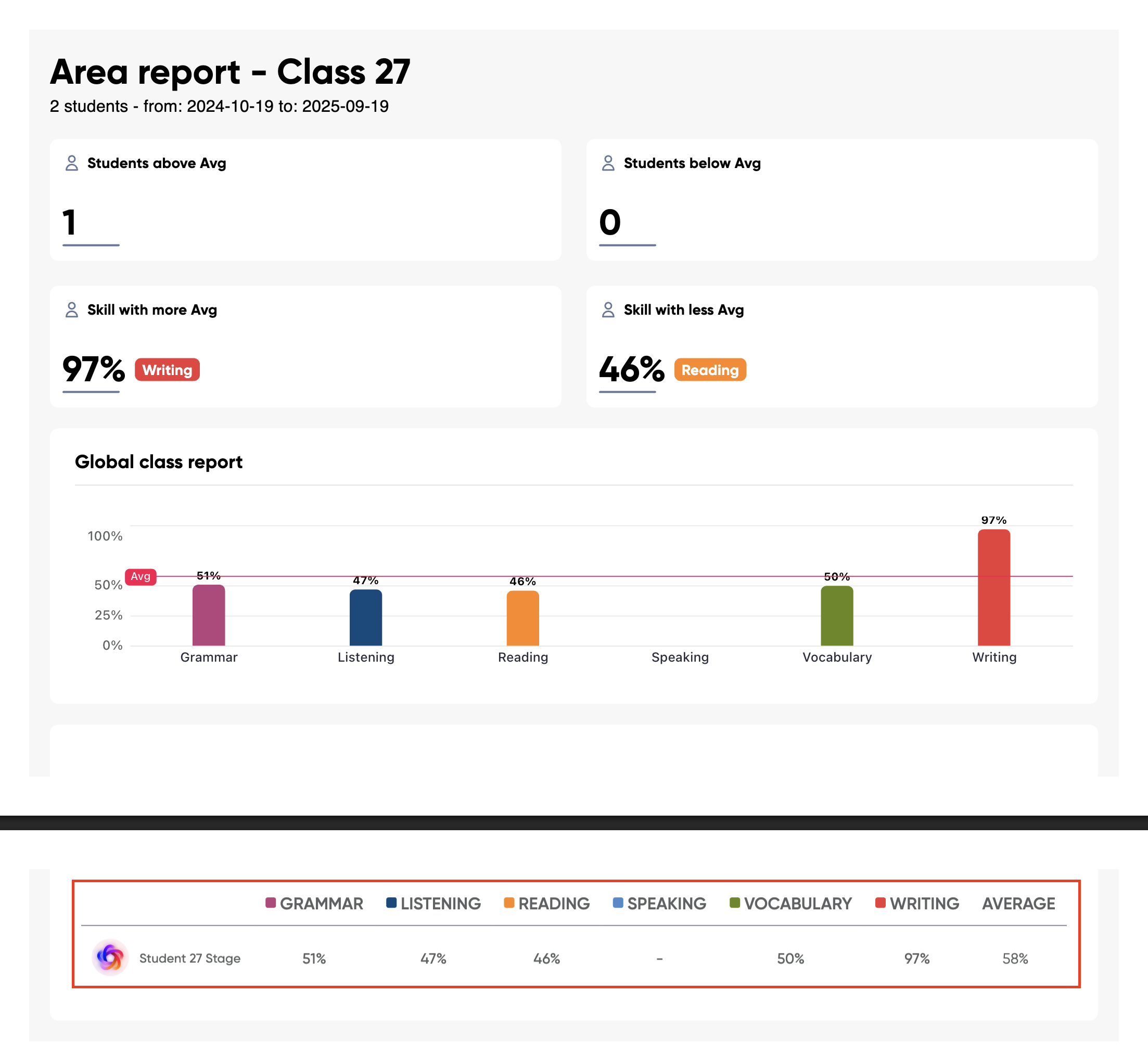The height and width of the screenshot is (1057, 1148).
Task: Click the Students above Avg person icon
Action: [71, 163]
